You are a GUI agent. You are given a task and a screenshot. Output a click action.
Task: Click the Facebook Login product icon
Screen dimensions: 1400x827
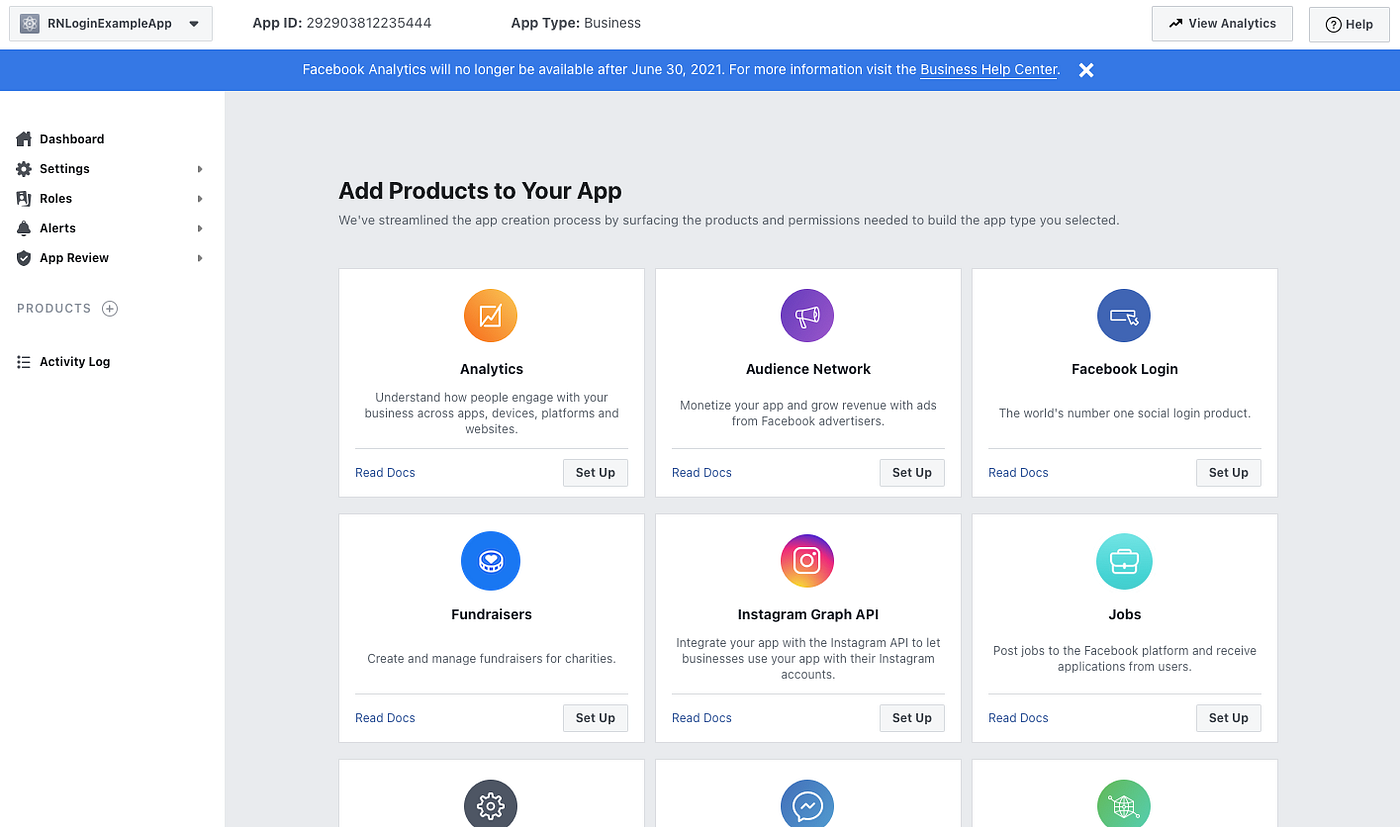coord(1124,316)
